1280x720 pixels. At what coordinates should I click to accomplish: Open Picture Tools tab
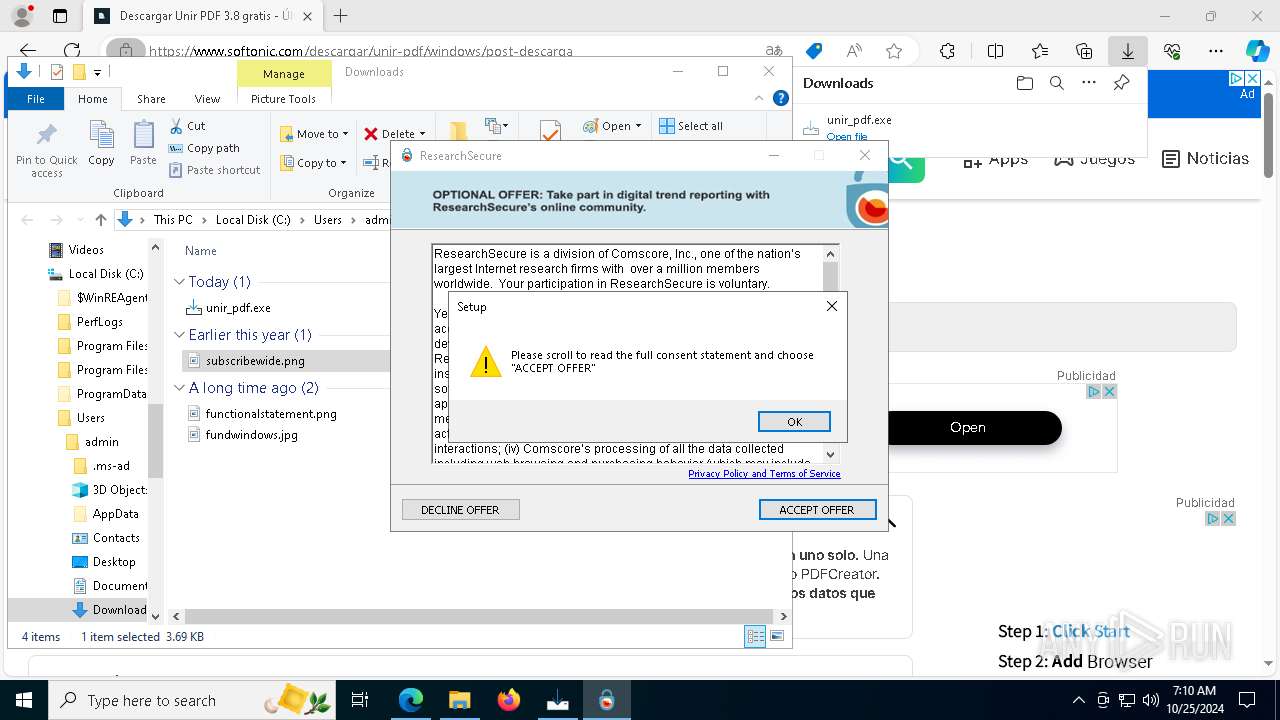[x=283, y=99]
